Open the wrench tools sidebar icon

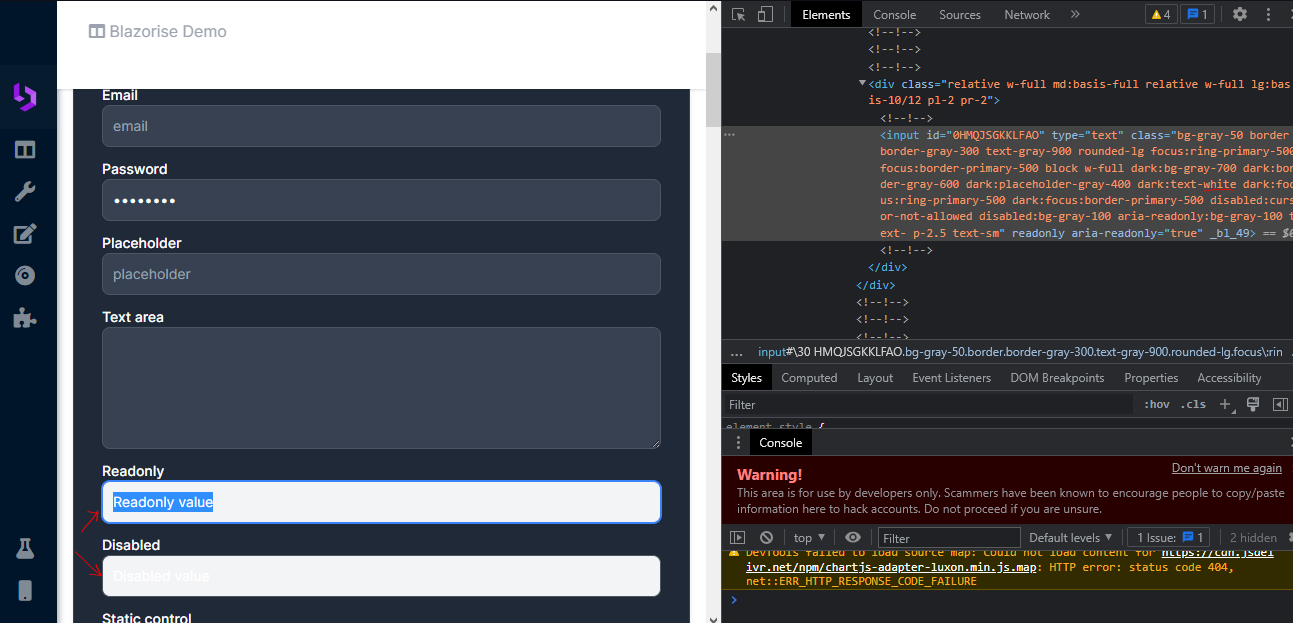(x=27, y=190)
